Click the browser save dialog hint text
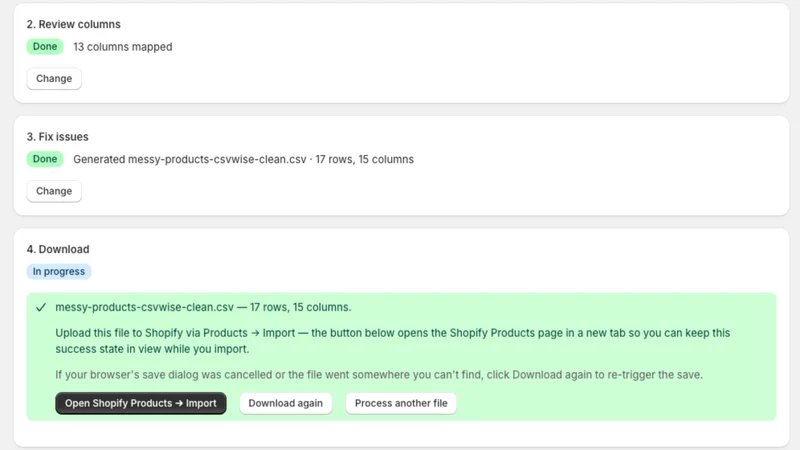The height and width of the screenshot is (450, 800). pyautogui.click(x=379, y=374)
